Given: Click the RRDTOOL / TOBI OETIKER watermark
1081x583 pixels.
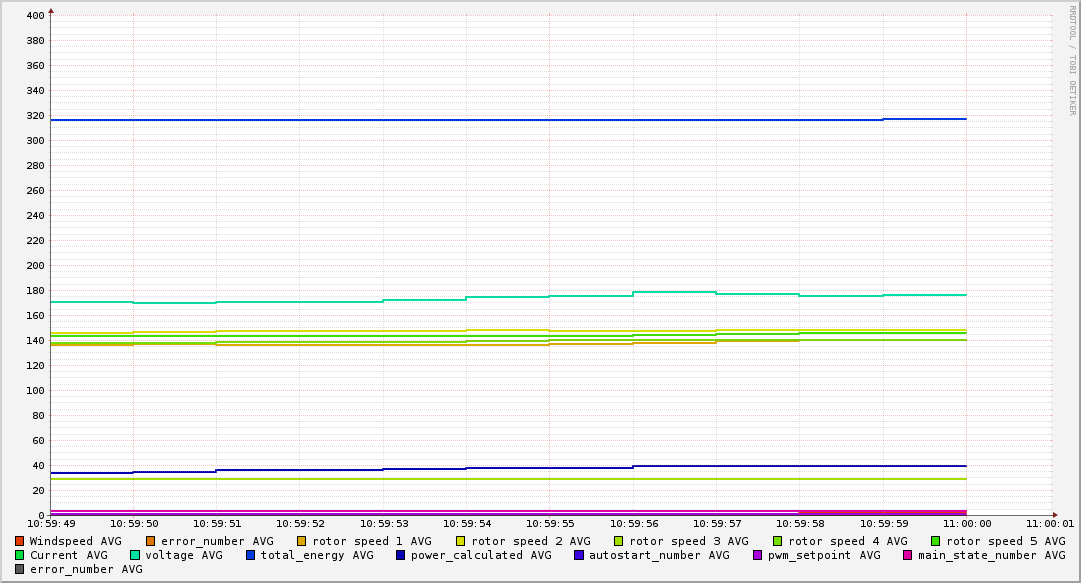Looking at the screenshot, I should 1072,60.
